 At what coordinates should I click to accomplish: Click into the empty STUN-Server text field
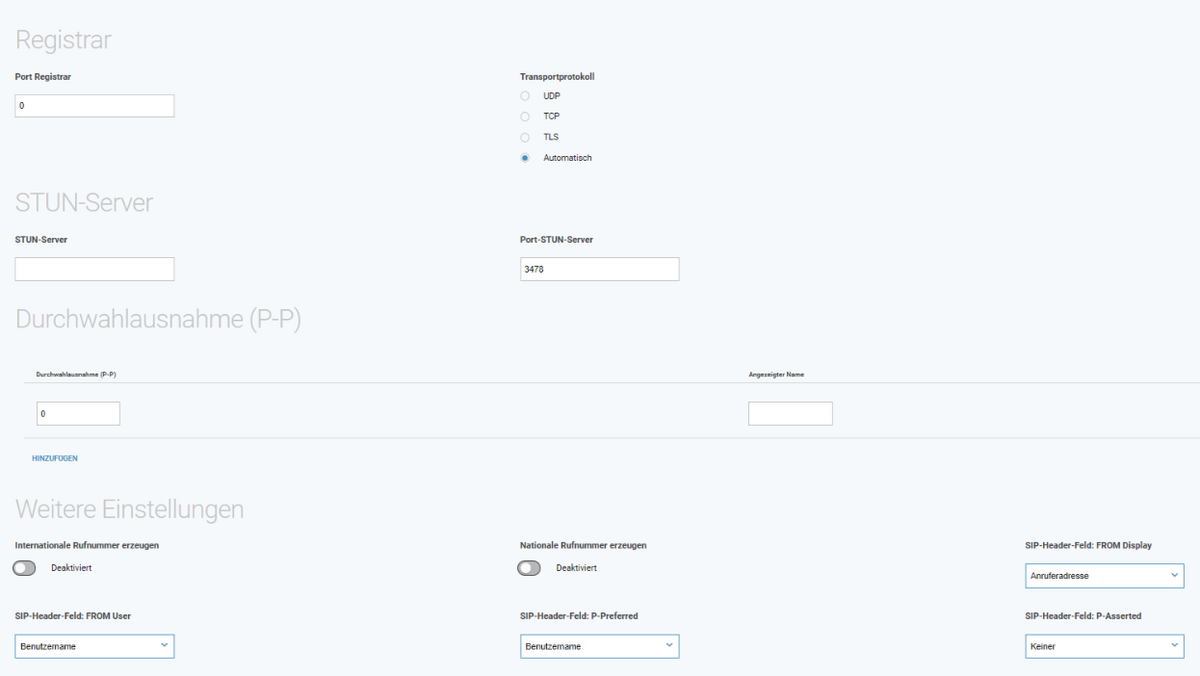click(94, 269)
